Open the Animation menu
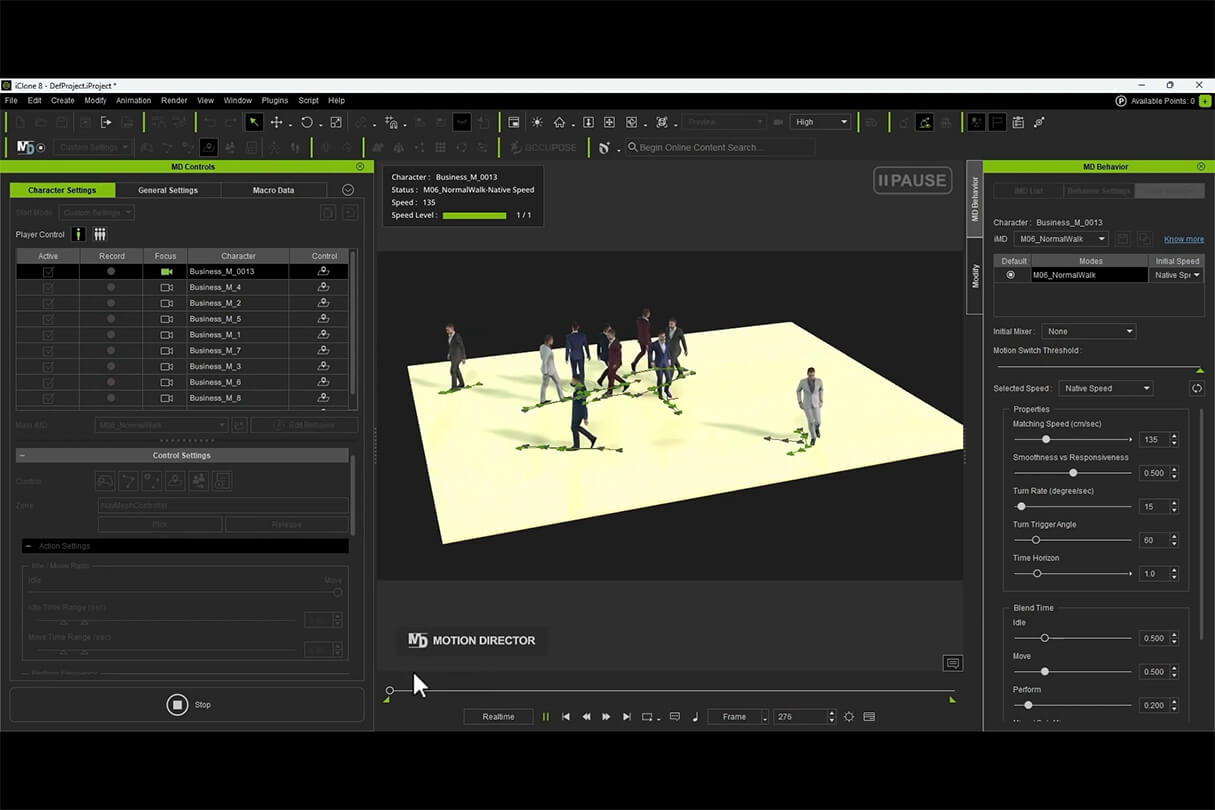Screen dimensions: 1215x810 click(133, 100)
